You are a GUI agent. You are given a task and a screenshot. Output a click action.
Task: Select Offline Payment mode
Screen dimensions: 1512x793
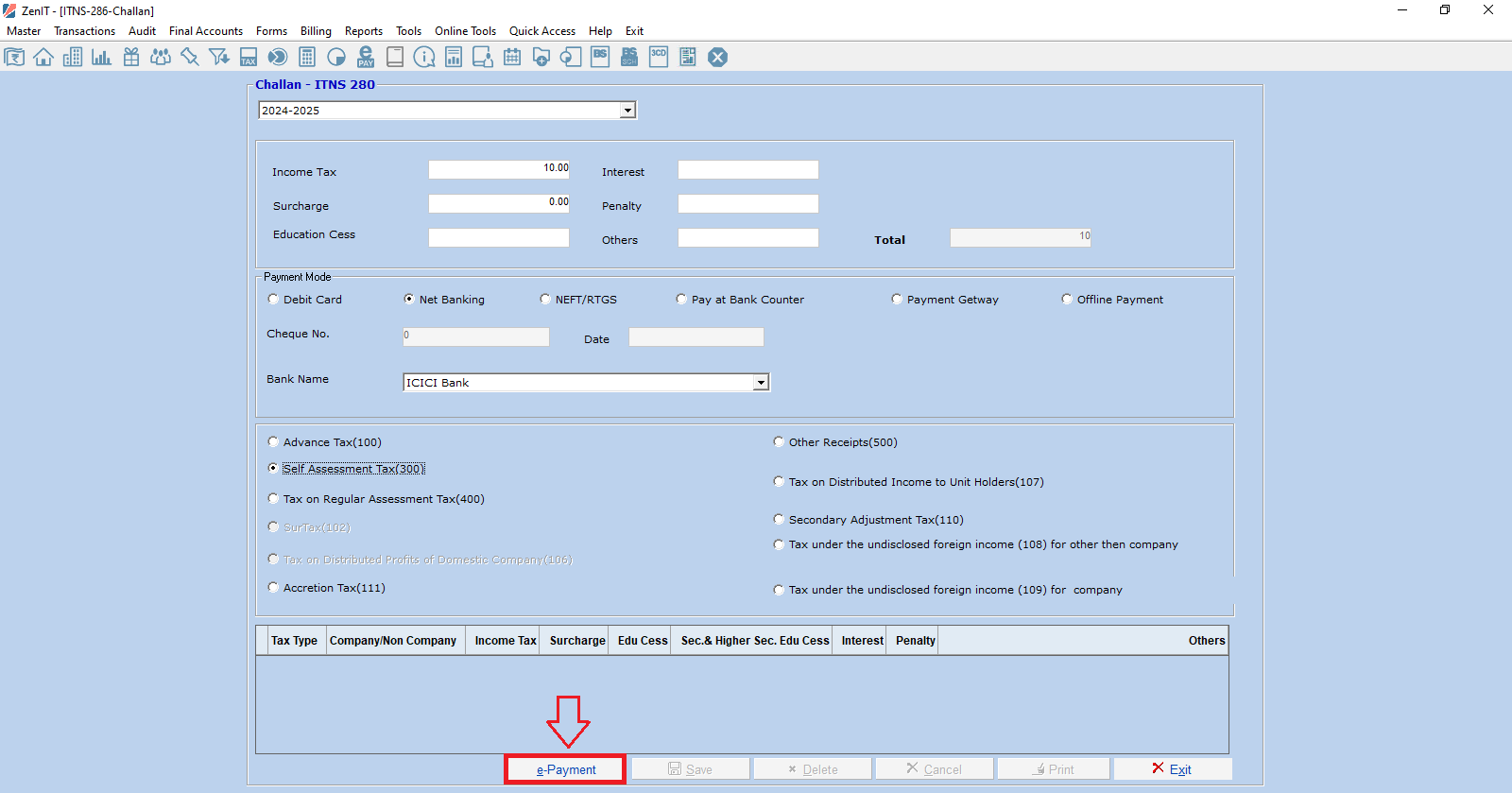pyautogui.click(x=1067, y=299)
